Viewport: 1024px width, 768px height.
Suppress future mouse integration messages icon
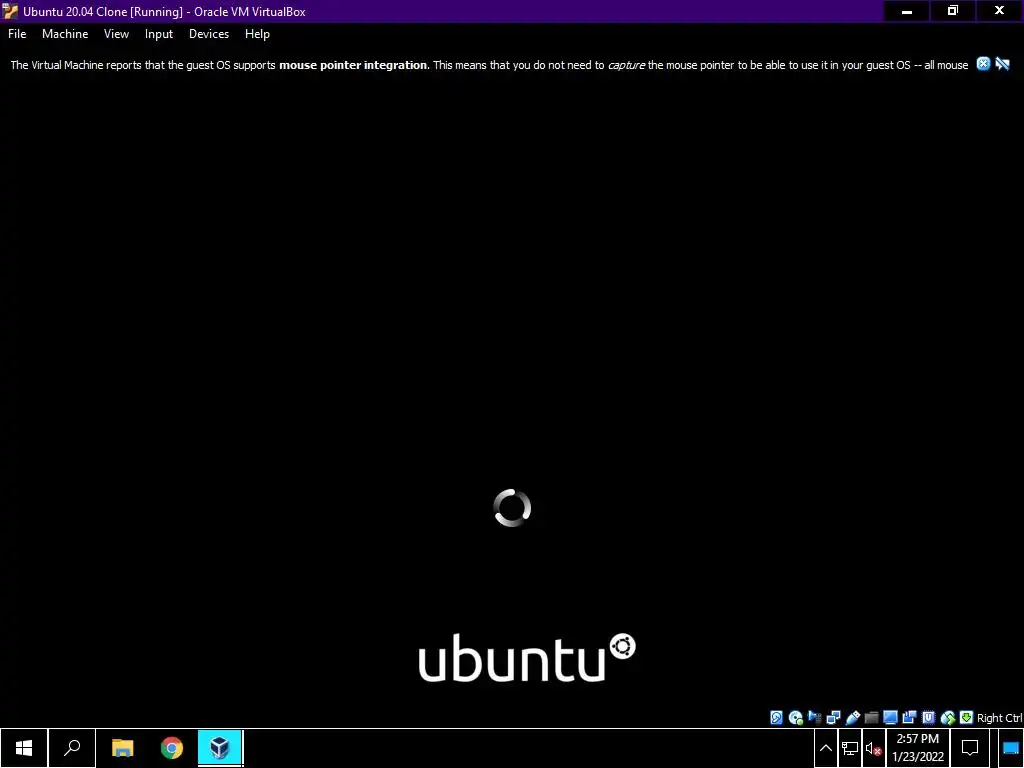click(1003, 64)
